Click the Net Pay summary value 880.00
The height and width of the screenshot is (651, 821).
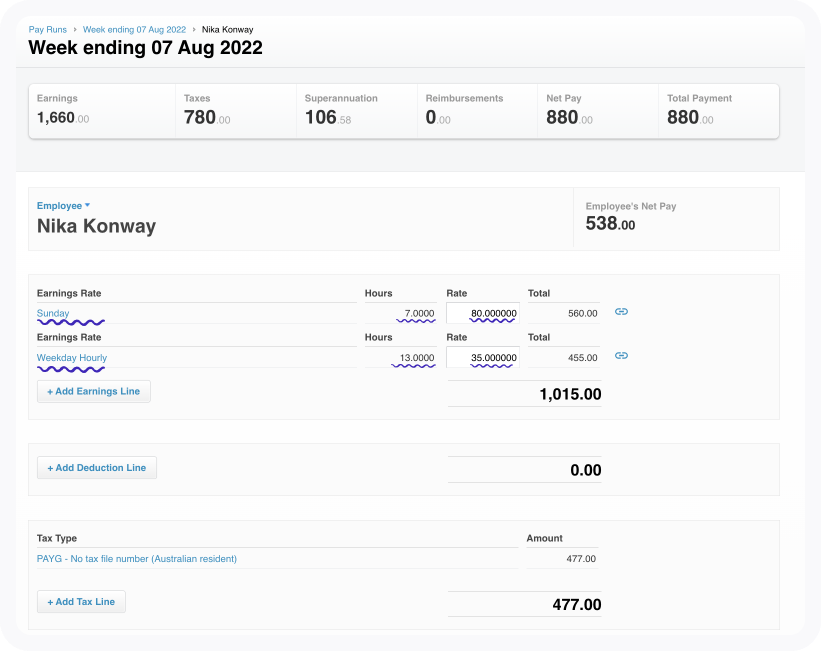tap(569, 117)
